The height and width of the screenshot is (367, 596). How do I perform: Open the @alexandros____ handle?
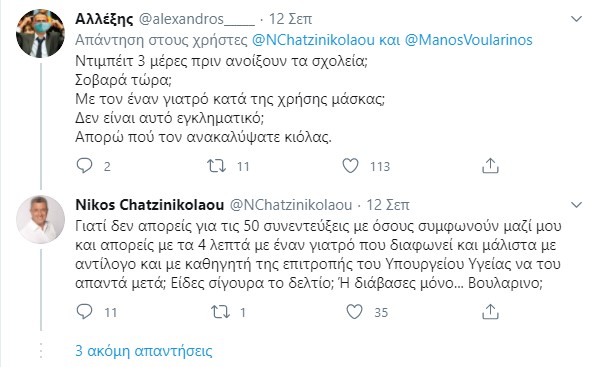(x=197, y=19)
